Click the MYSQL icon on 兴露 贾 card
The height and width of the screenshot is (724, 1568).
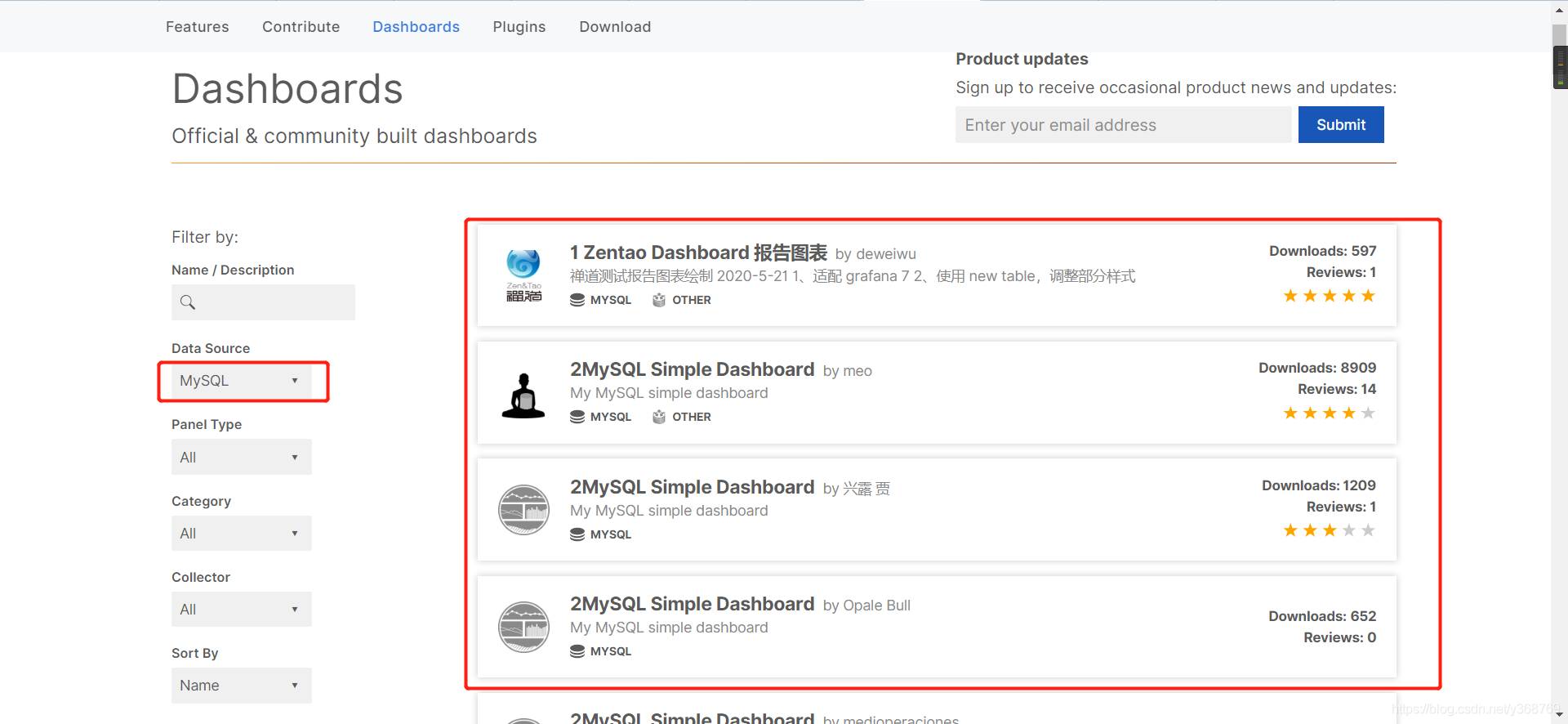click(577, 534)
